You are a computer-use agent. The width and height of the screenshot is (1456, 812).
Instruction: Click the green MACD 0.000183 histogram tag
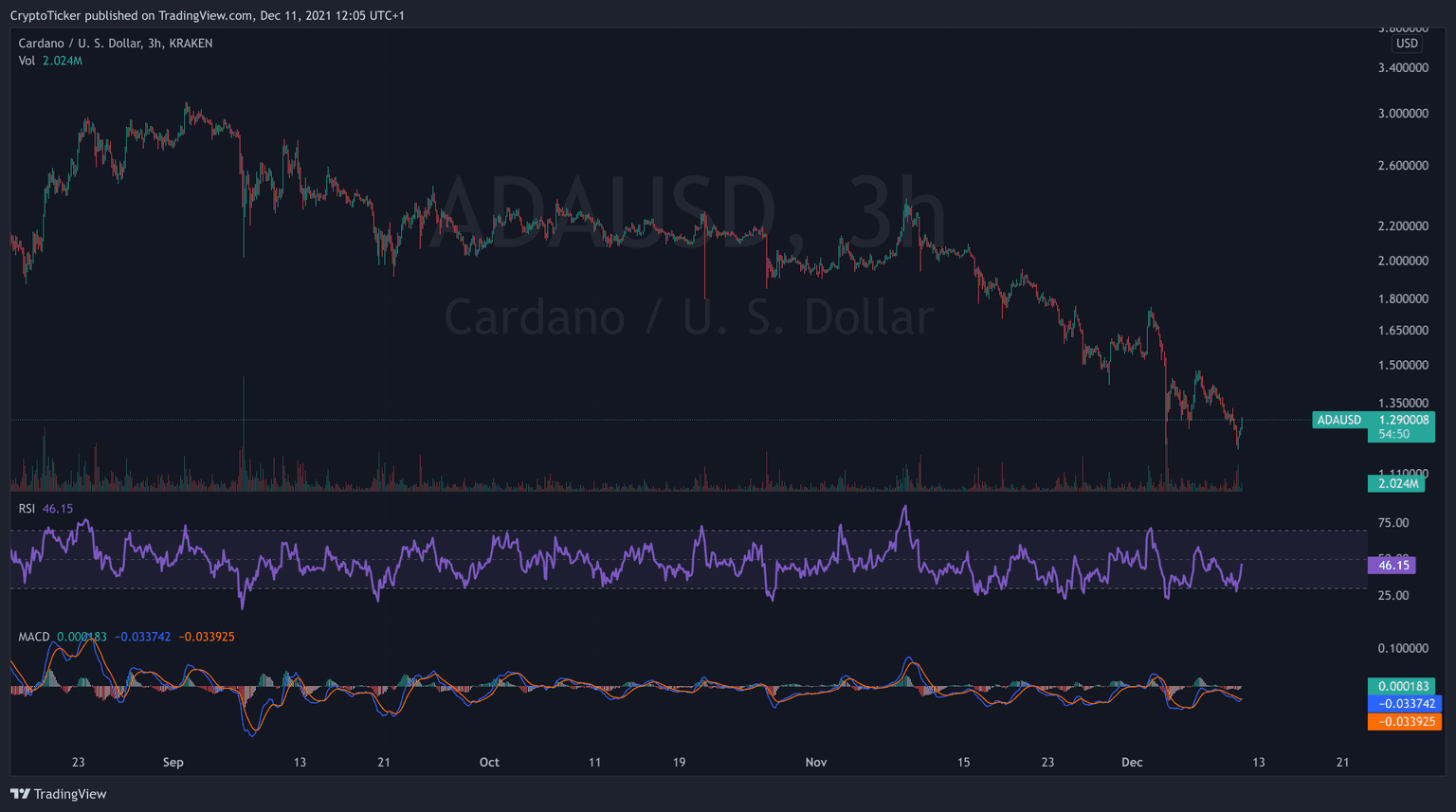tap(1402, 686)
